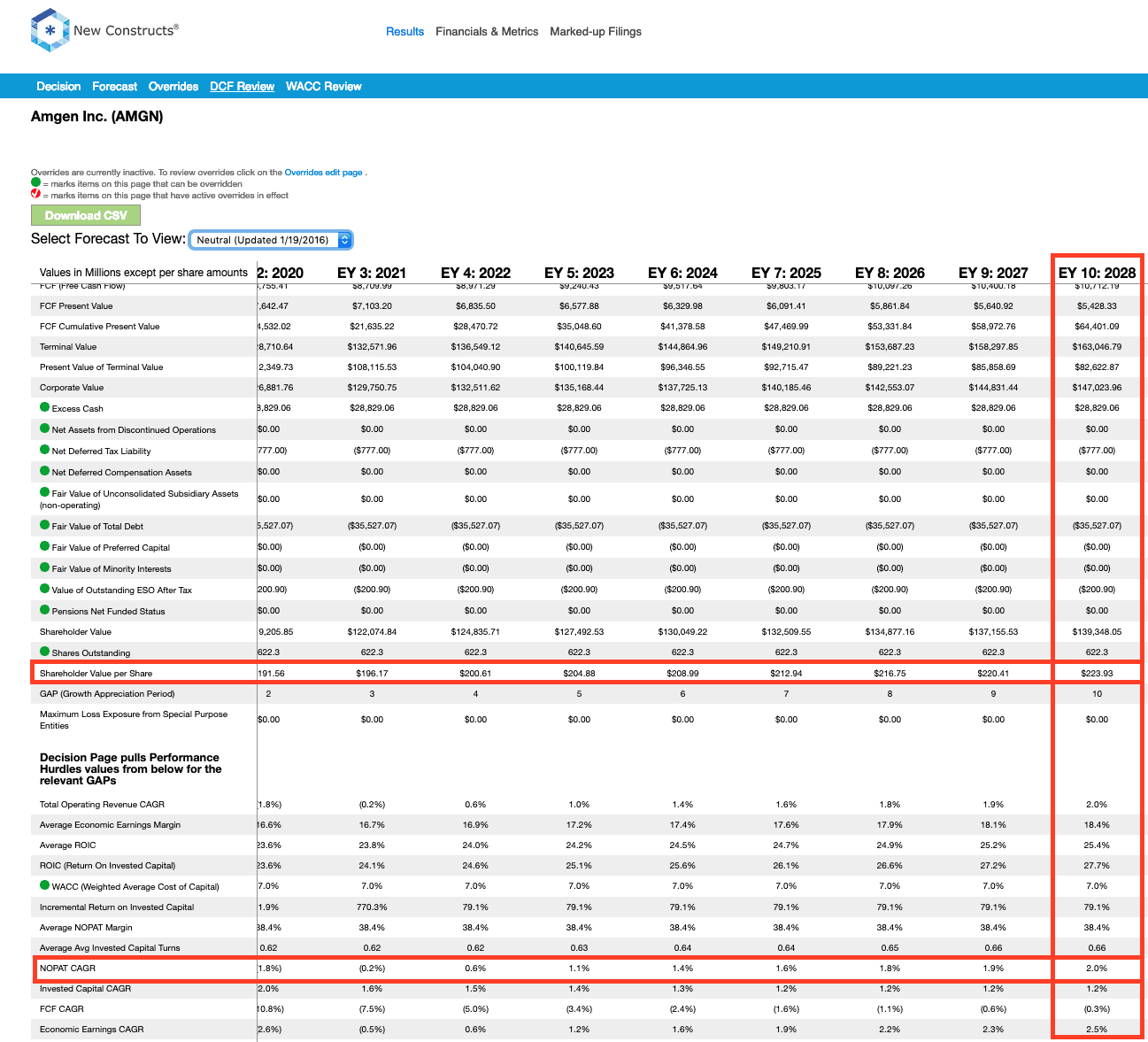1148x1042 pixels.
Task: Click override dot for Fair Value of Minority Interests
Action: tap(44, 567)
